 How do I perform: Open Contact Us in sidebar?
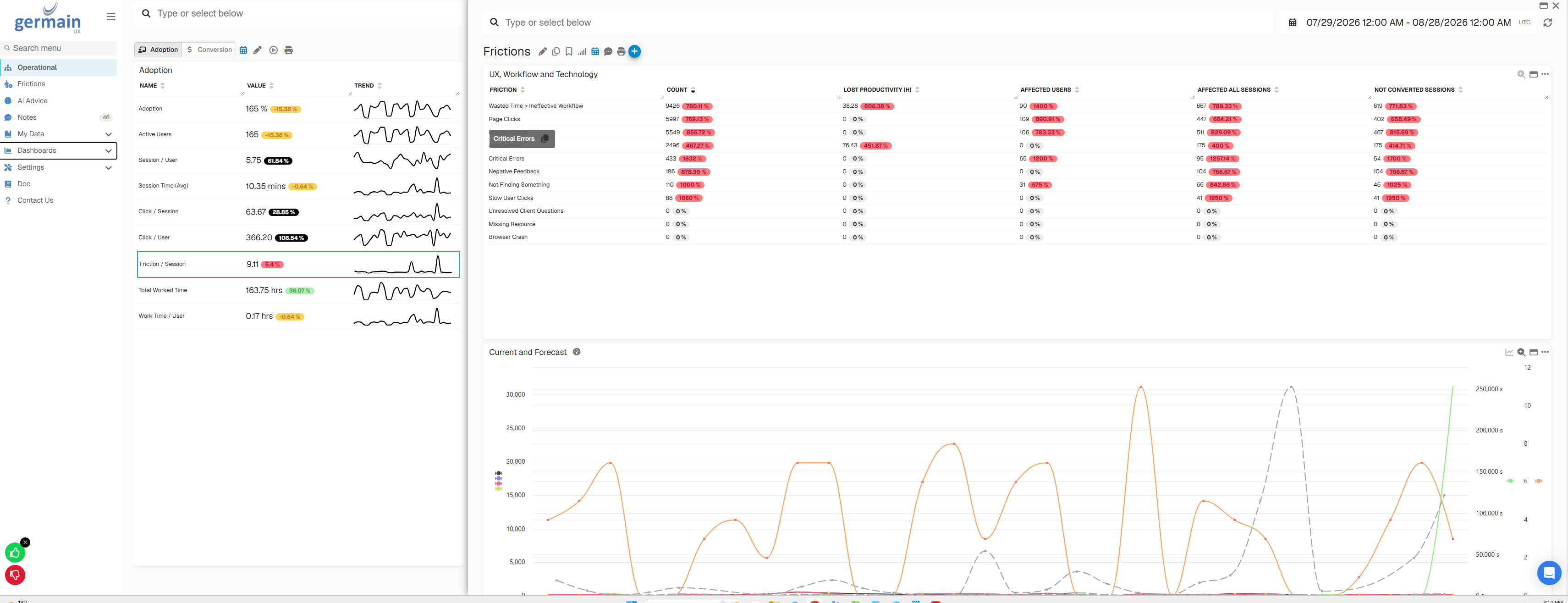point(58,200)
